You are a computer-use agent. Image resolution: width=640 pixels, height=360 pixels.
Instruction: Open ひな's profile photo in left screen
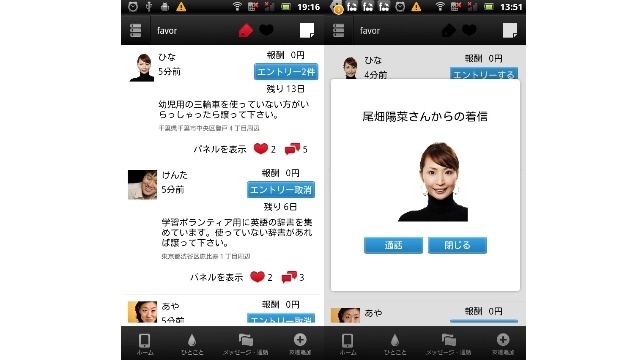tap(142, 67)
